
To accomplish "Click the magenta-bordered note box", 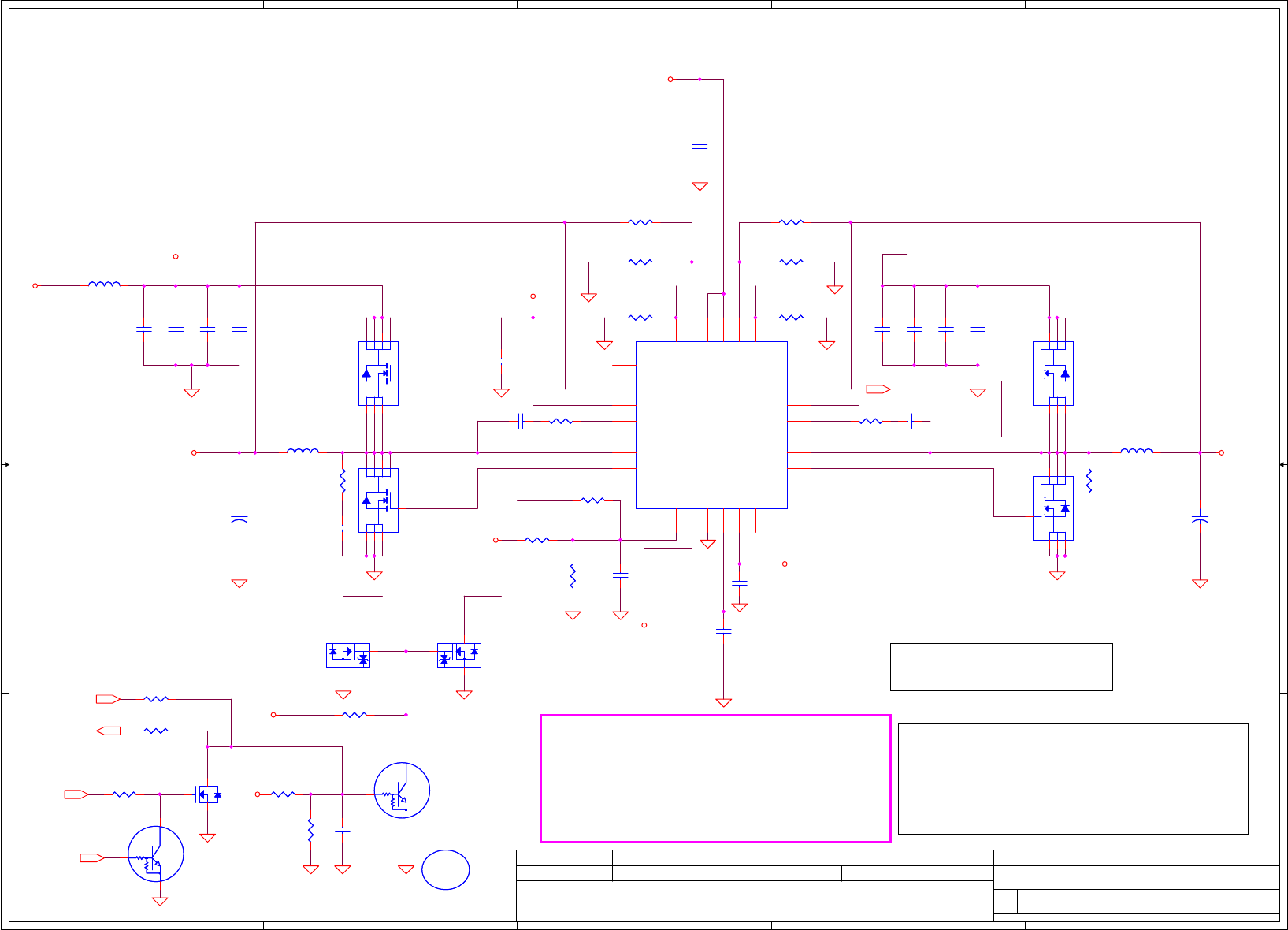I will [x=715, y=779].
